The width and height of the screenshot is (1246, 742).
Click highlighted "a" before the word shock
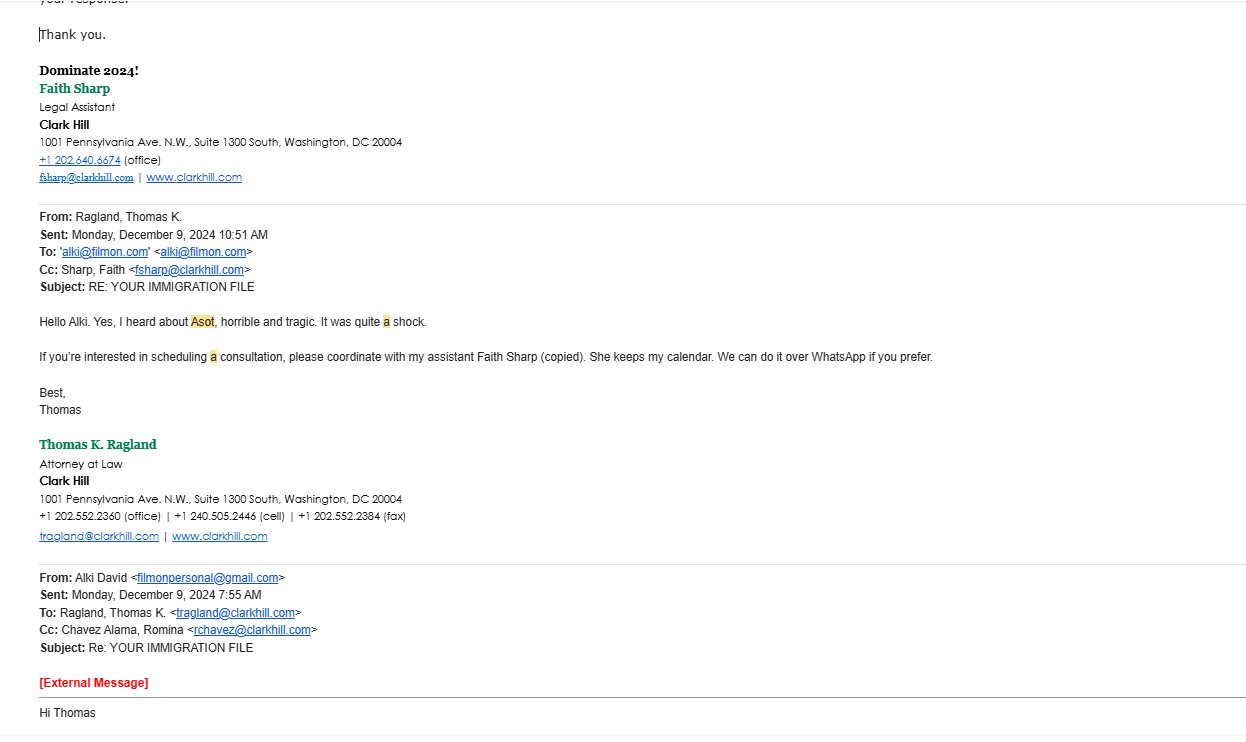tap(386, 322)
